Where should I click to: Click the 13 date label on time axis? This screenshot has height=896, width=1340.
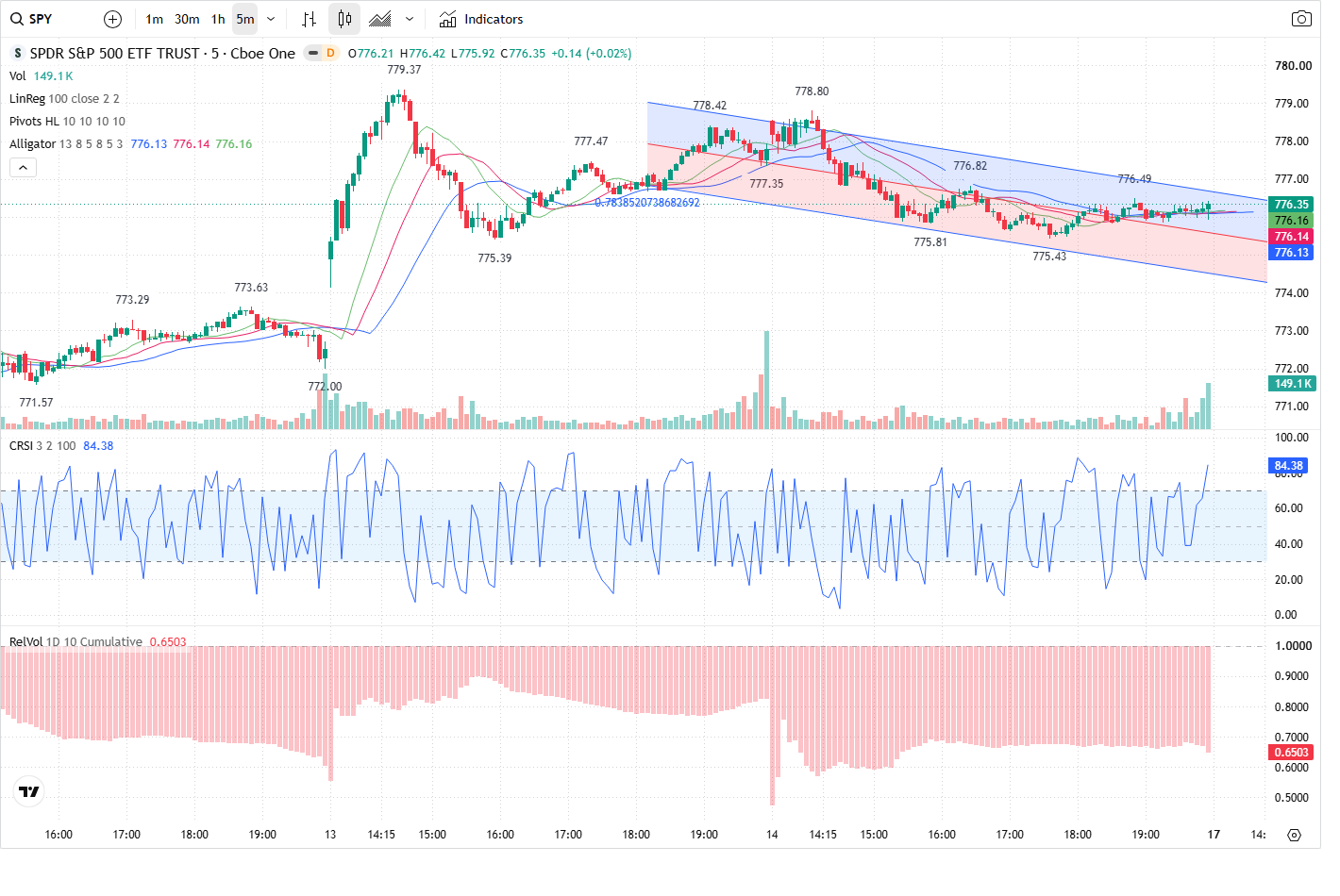click(x=330, y=835)
